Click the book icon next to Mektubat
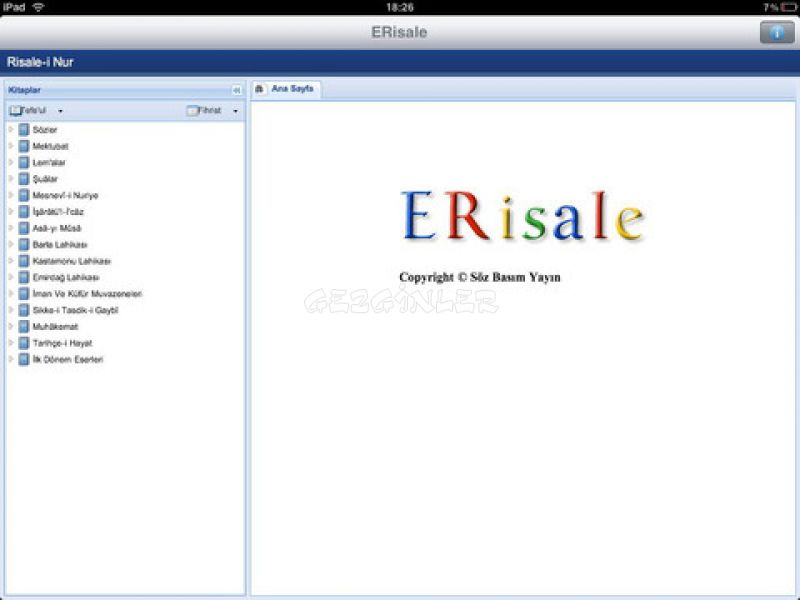The height and width of the screenshot is (600, 800). pyautogui.click(x=23, y=146)
